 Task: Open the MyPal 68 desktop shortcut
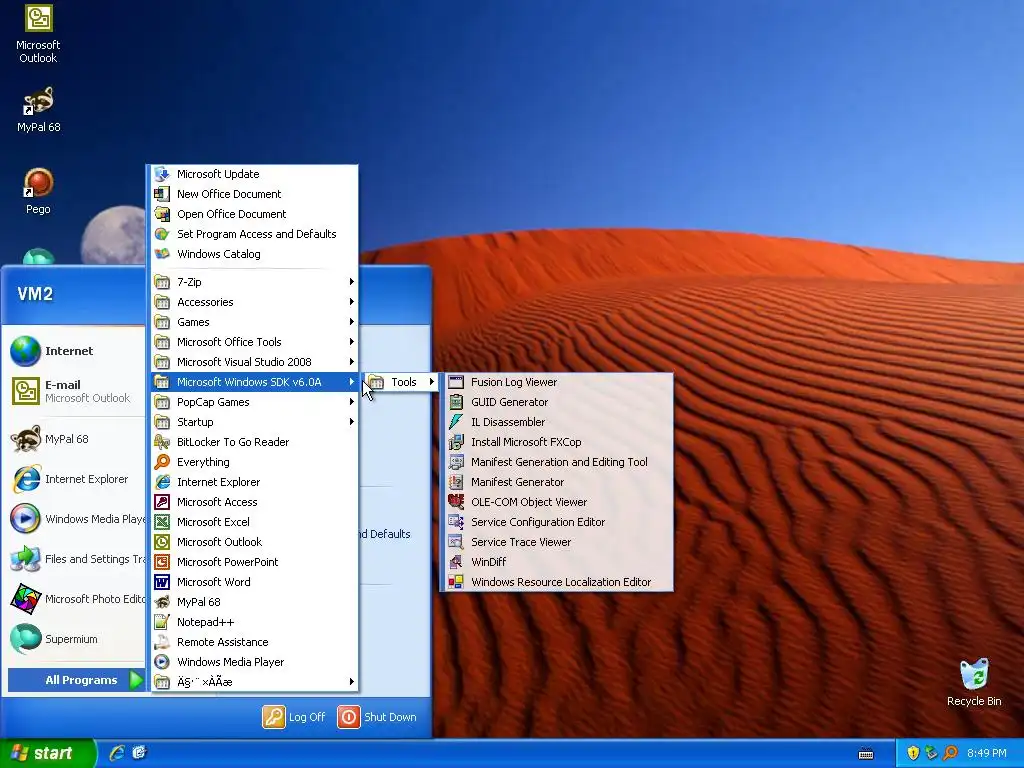38,110
